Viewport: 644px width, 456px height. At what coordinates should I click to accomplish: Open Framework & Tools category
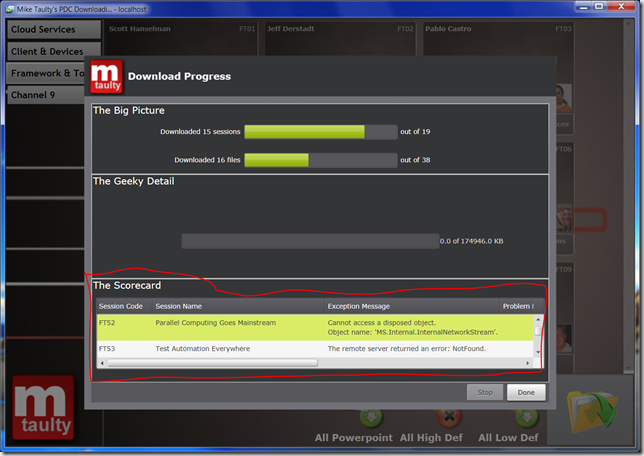pos(46,74)
